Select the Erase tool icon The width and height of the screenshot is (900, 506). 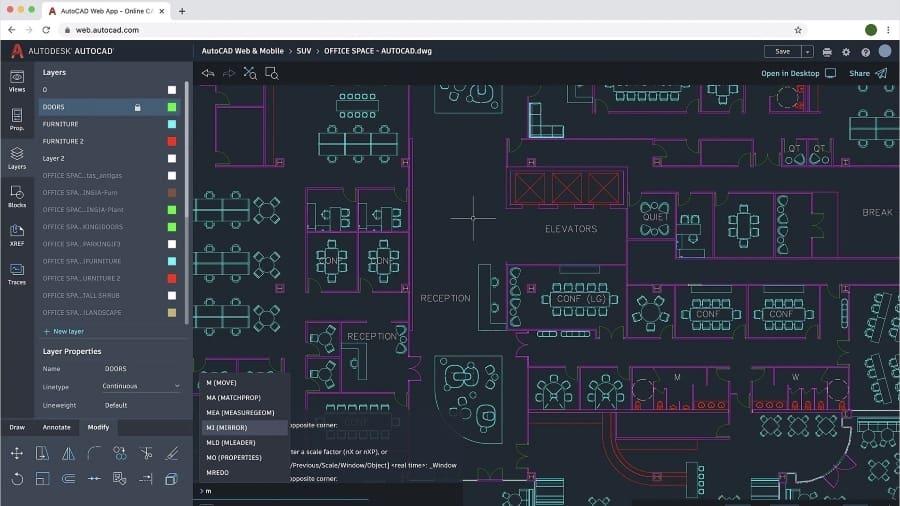click(172, 453)
